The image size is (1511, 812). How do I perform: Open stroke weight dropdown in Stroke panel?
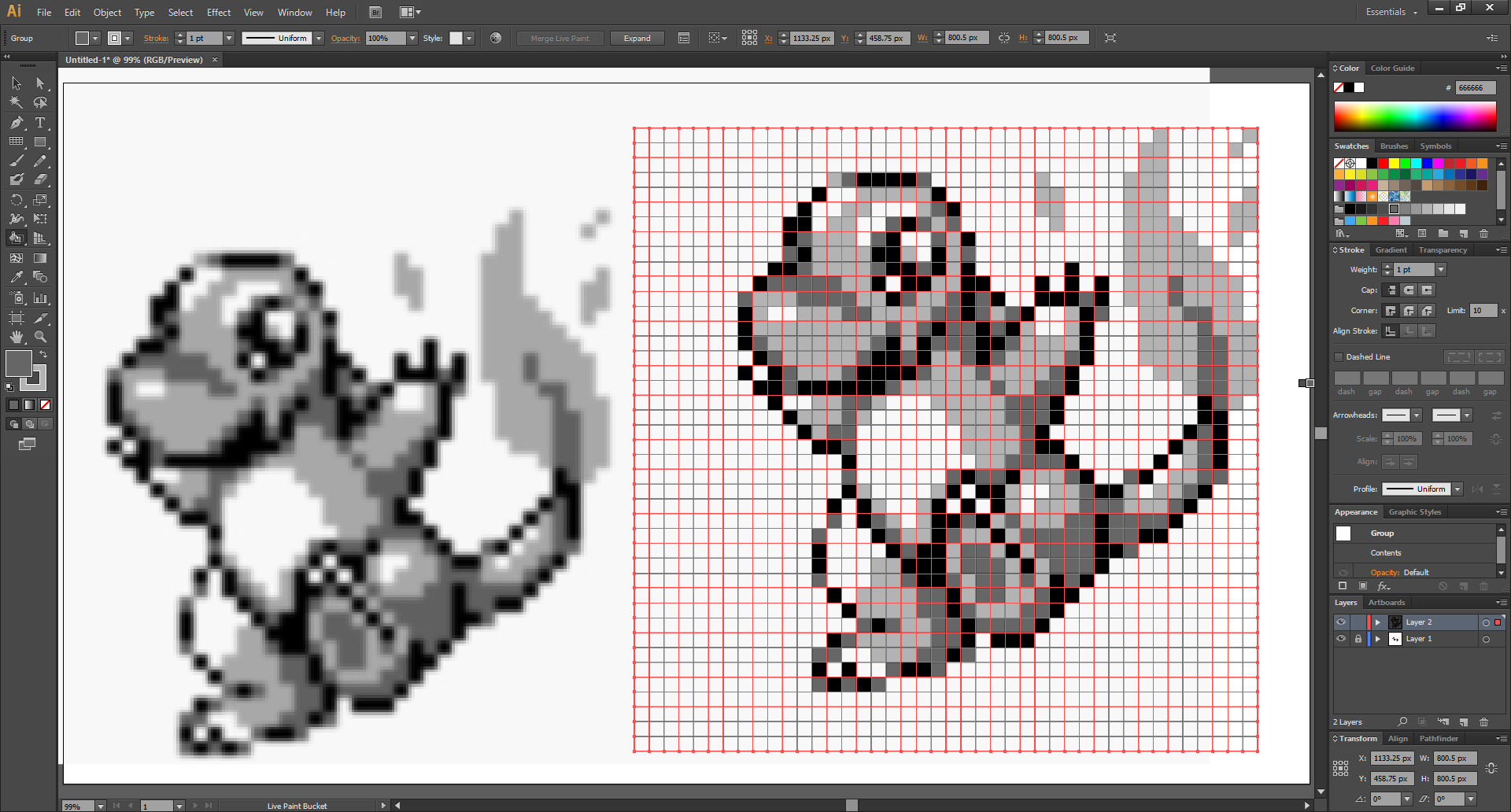coord(1441,270)
